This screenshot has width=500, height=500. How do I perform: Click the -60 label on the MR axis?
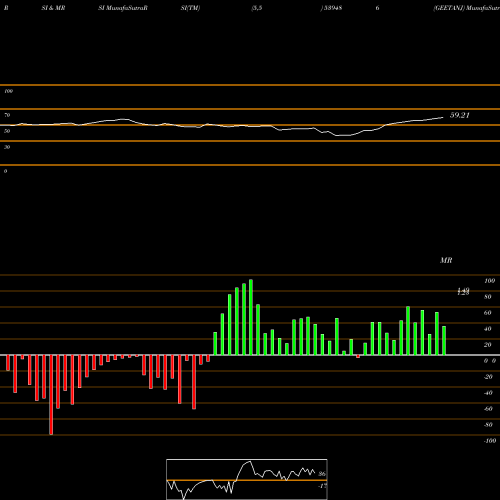click(x=488, y=409)
